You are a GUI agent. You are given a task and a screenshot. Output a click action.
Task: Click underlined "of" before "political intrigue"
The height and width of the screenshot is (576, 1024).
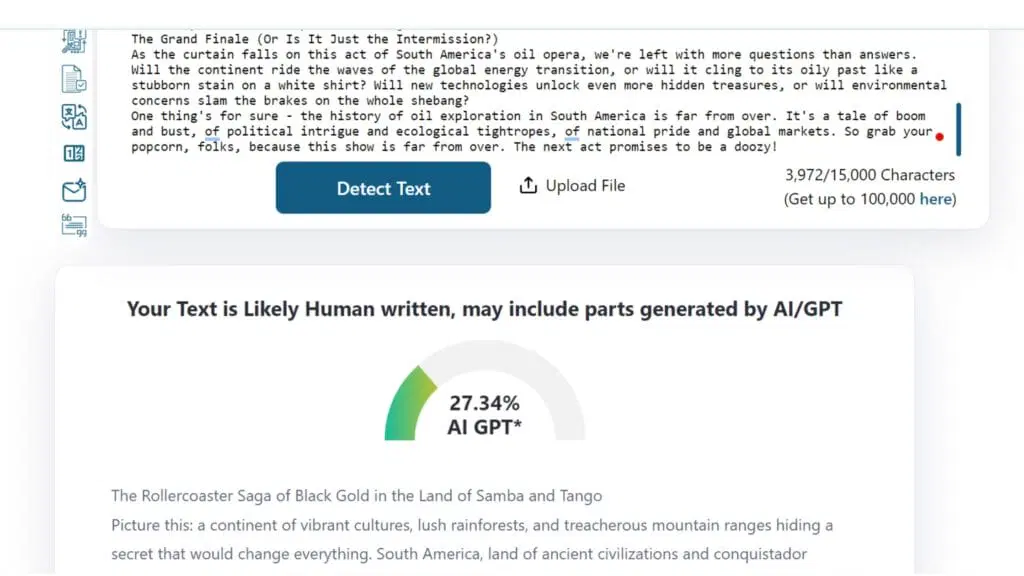[212, 131]
